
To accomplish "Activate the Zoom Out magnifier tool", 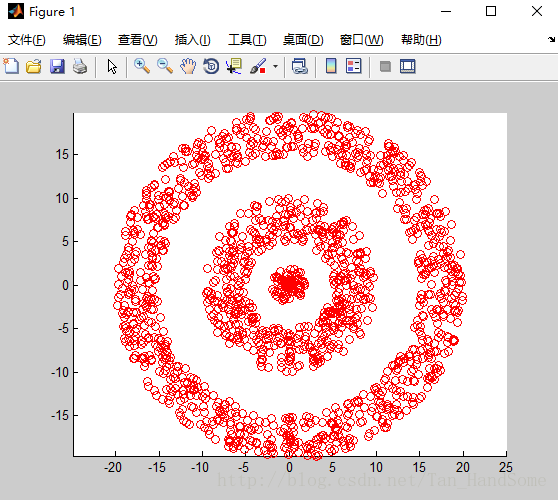I will 165,67.
